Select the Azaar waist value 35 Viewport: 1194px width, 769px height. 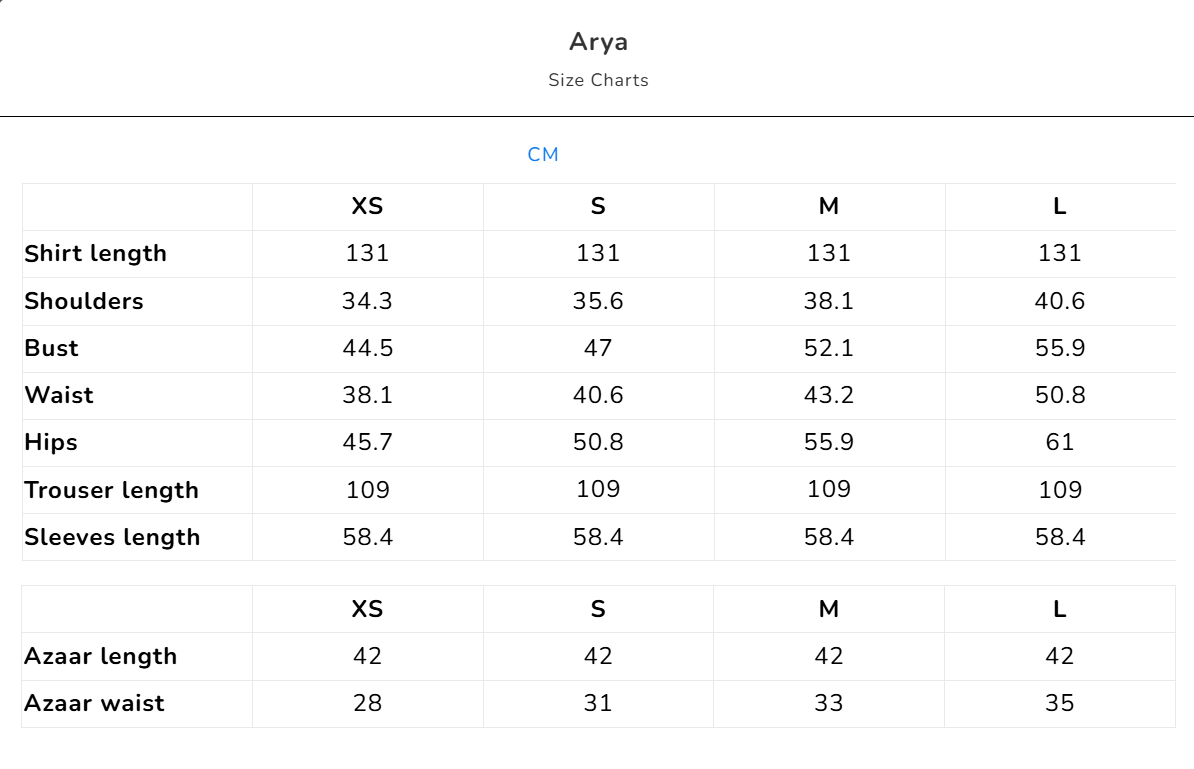click(1060, 703)
